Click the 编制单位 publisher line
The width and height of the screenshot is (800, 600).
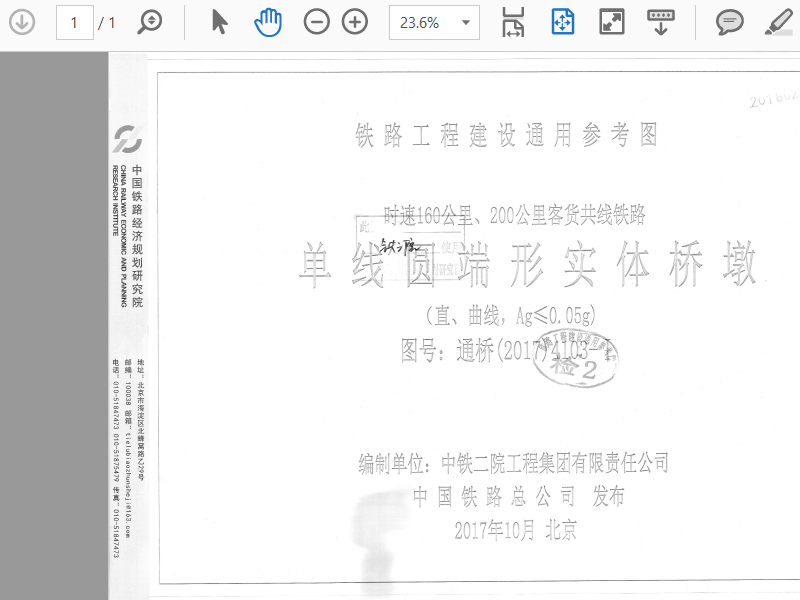coord(513,463)
